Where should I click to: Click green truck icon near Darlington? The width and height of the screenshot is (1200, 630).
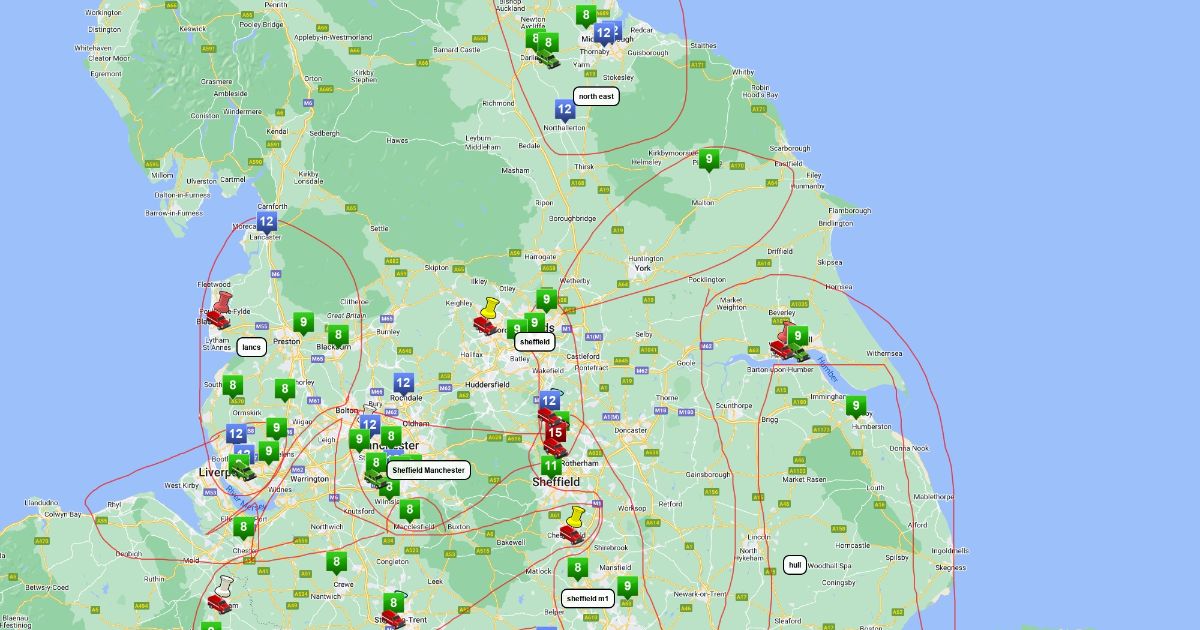coord(549,60)
